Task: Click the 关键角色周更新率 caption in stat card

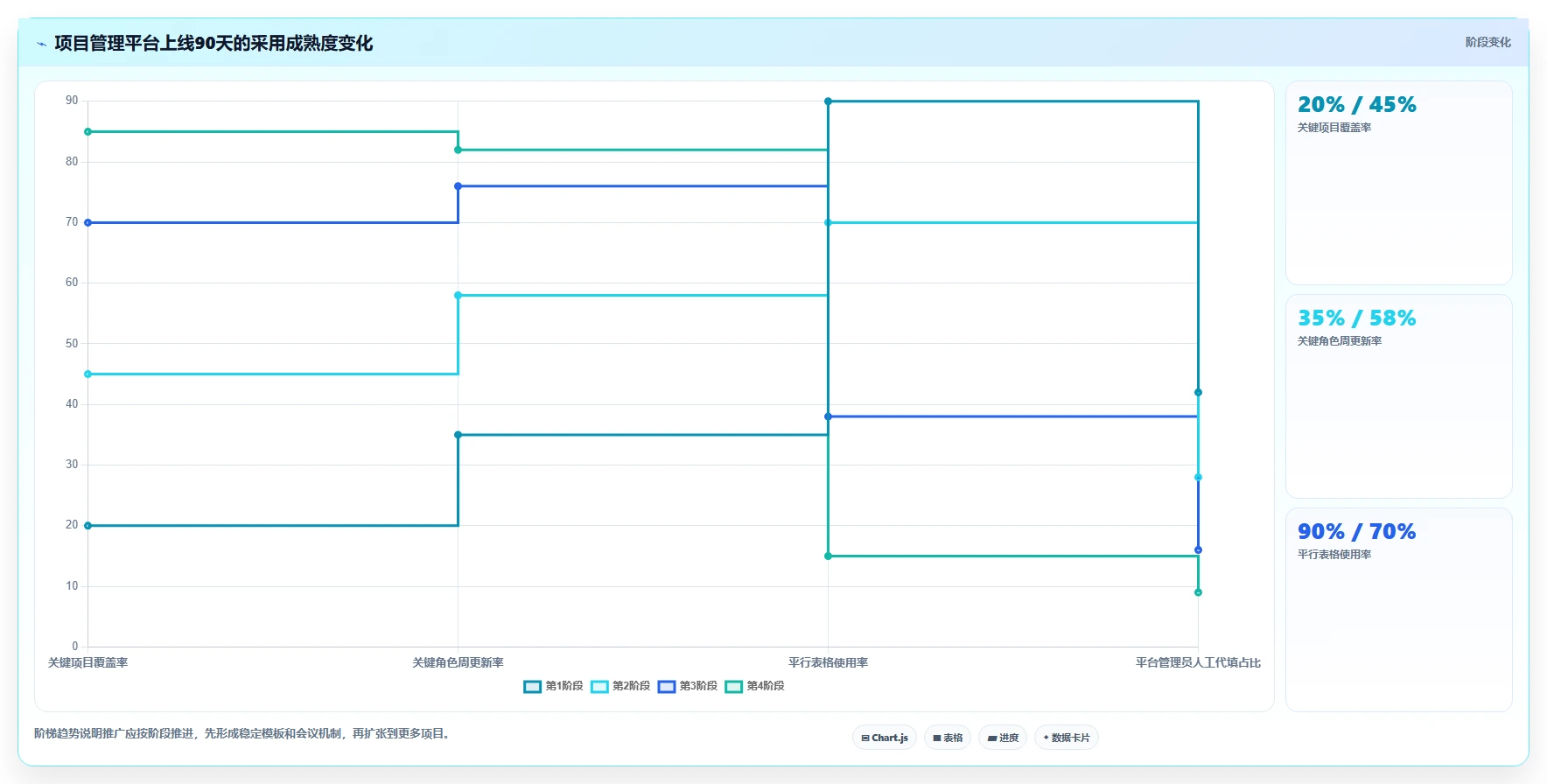Action: pos(1339,341)
